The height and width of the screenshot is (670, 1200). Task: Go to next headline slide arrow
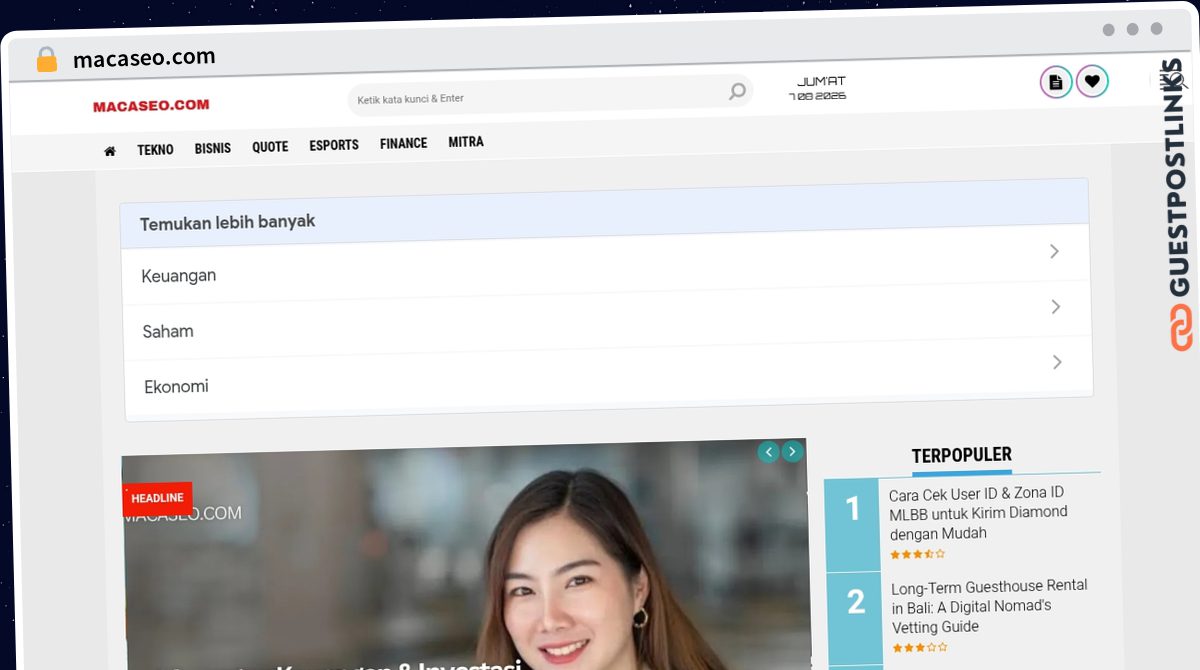click(x=792, y=452)
